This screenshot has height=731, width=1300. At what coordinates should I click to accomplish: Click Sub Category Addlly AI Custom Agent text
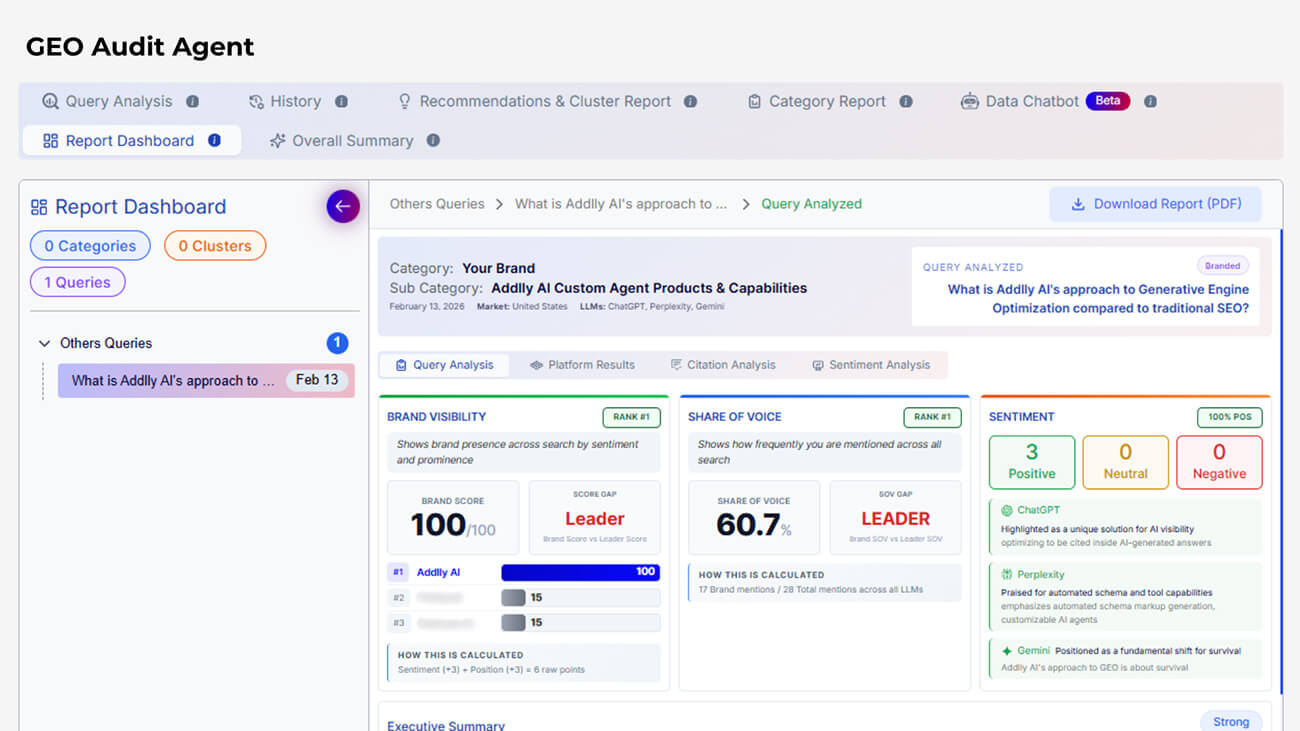pos(598,288)
